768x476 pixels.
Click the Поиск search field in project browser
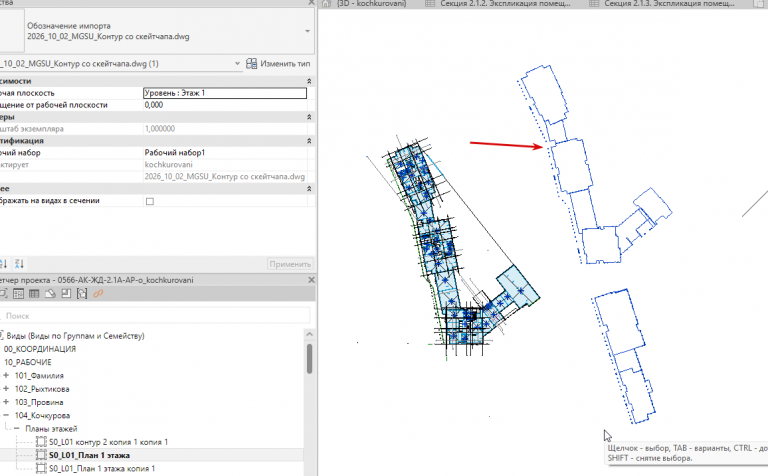click(155, 316)
